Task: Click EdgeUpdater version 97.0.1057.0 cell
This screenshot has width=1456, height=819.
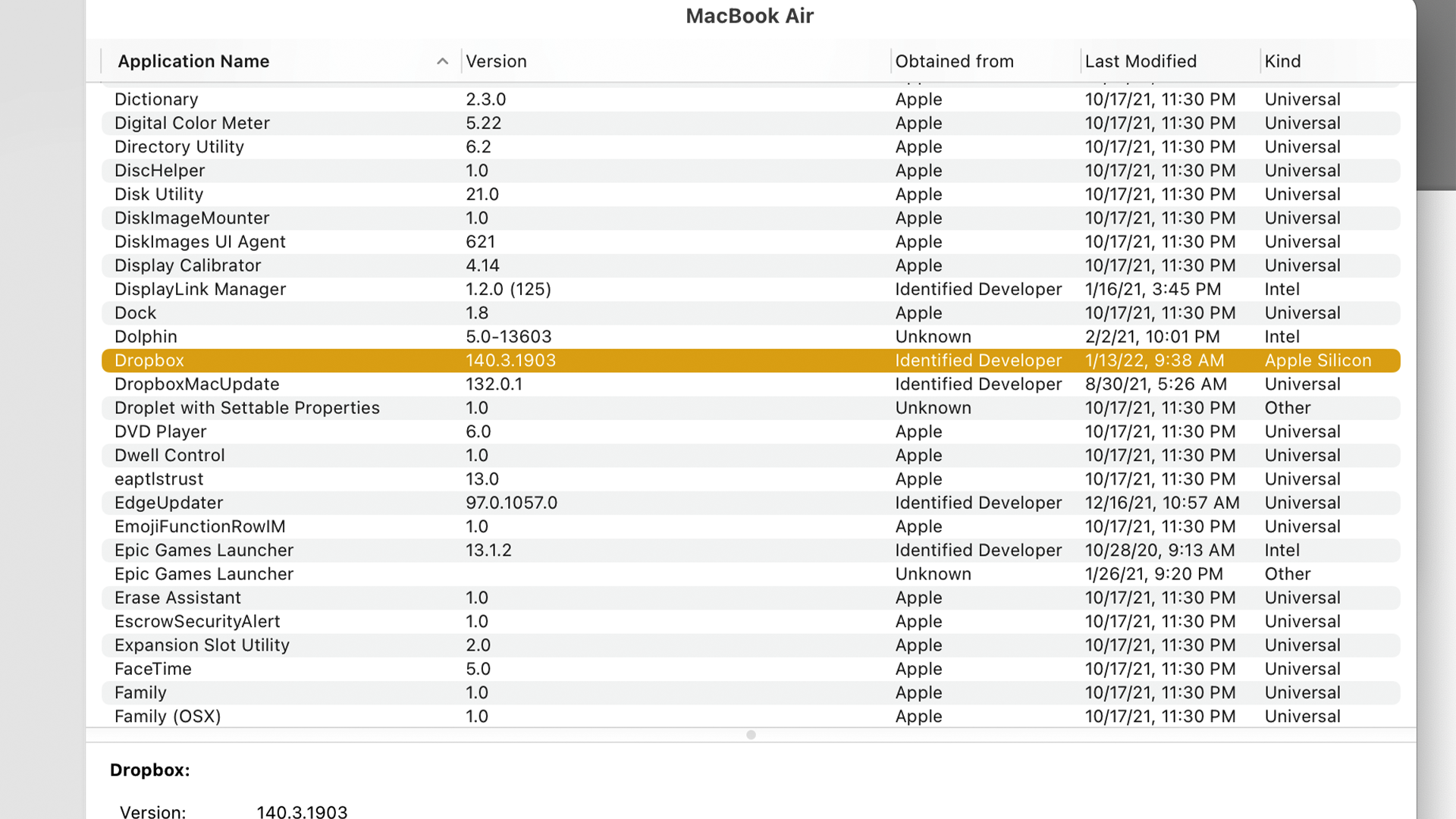Action: (x=512, y=503)
